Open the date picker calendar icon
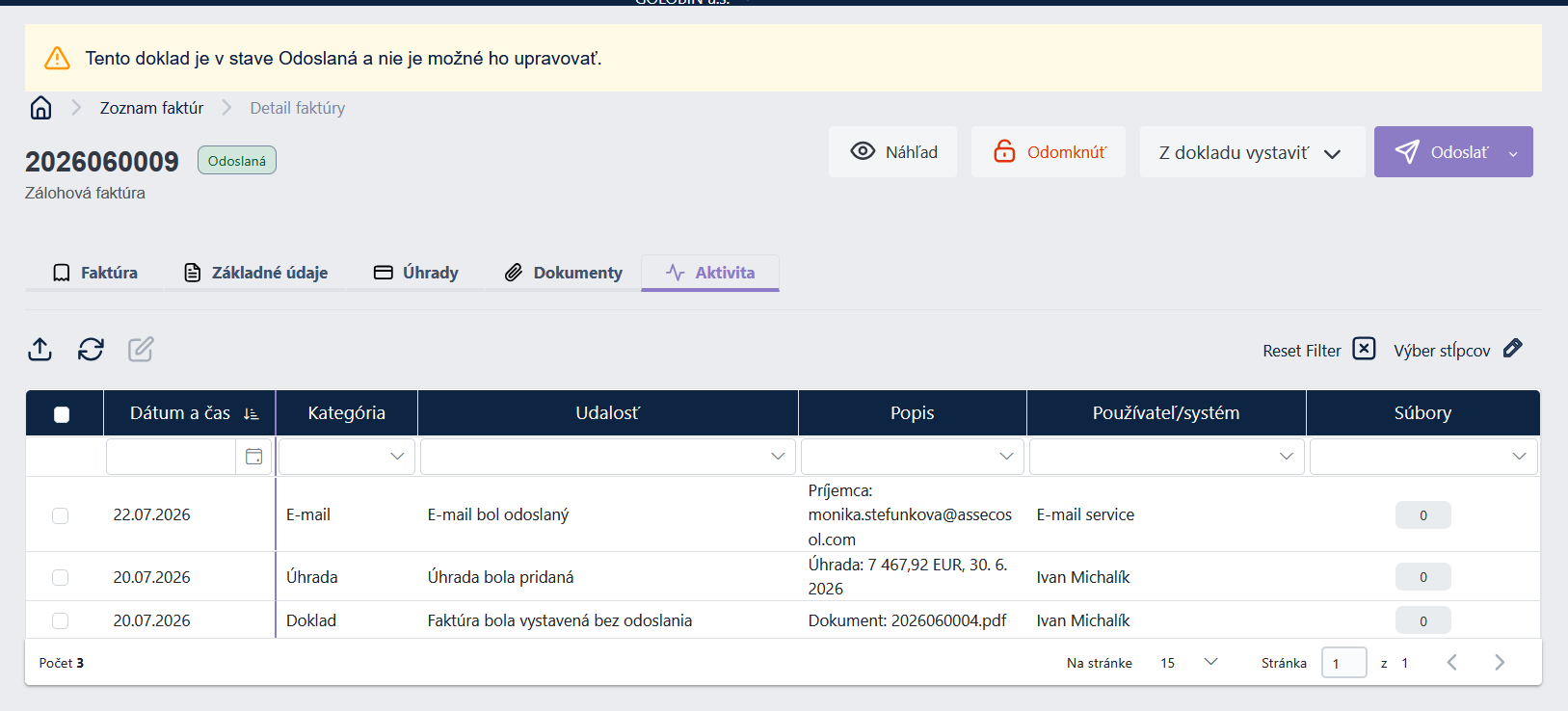Image resolution: width=1568 pixels, height=711 pixels. pos(254,457)
